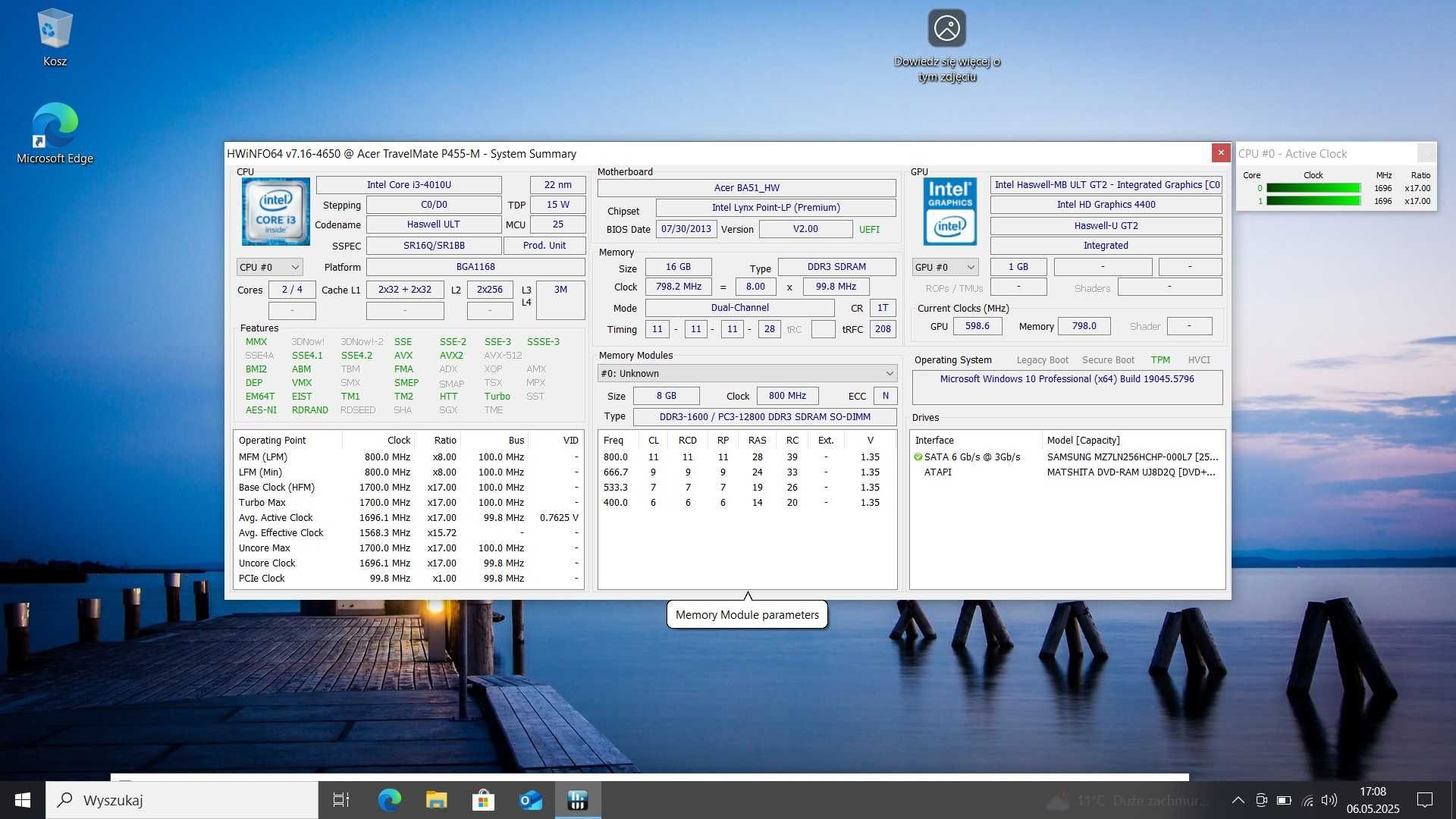Click the Model [Capacity] column header
Image resolution: width=1456 pixels, height=819 pixels.
[x=1134, y=441]
